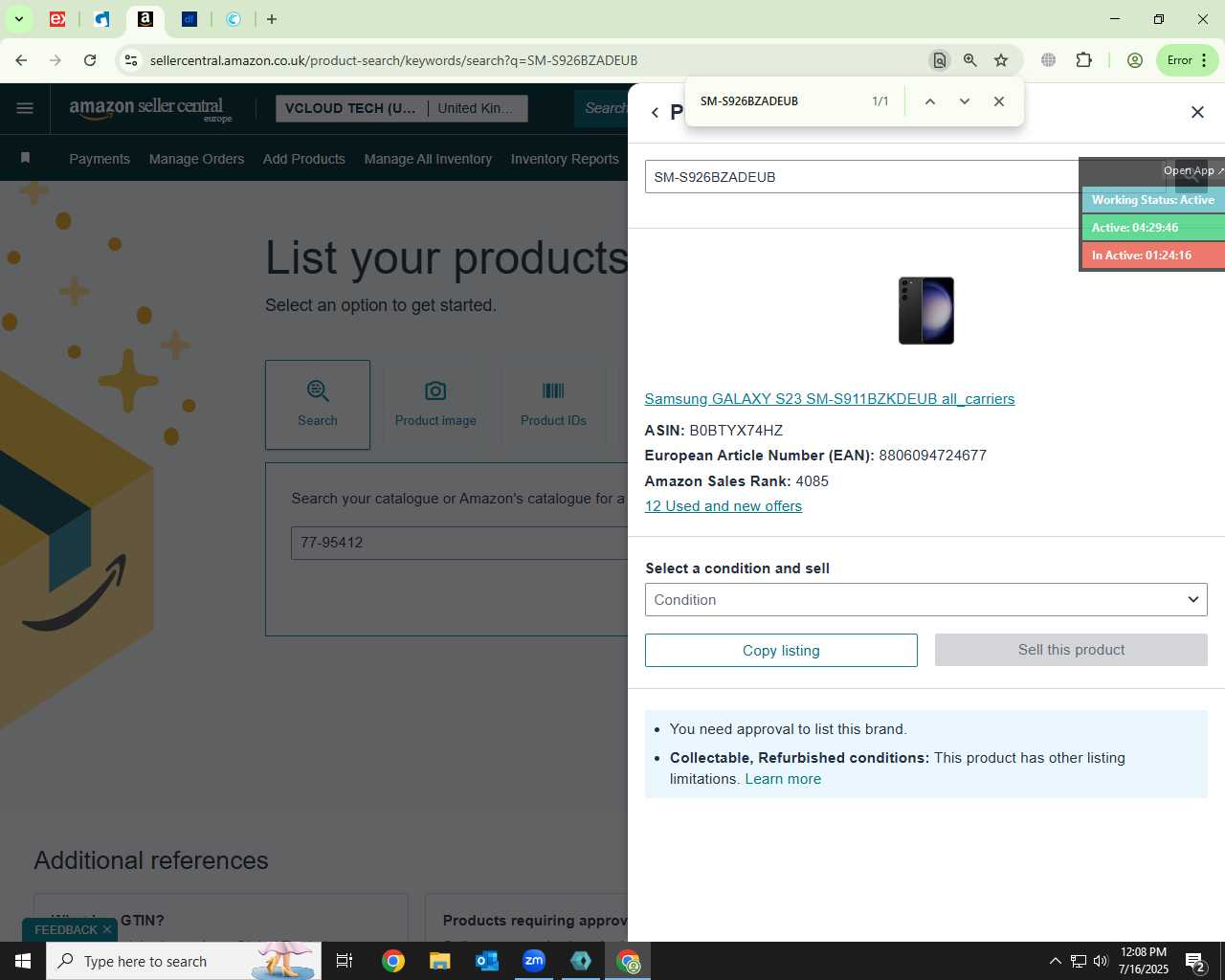View site information icon in address bar
Image resolution: width=1225 pixels, height=980 pixels.
[131, 60]
